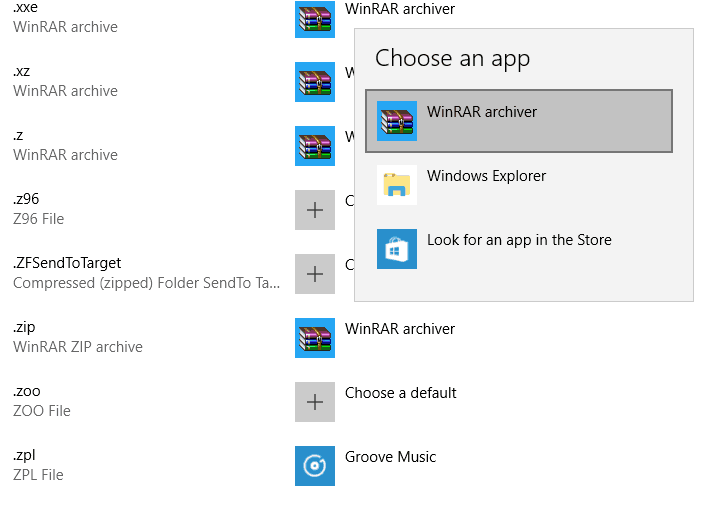Click the .zpl extension text

(x=24, y=455)
